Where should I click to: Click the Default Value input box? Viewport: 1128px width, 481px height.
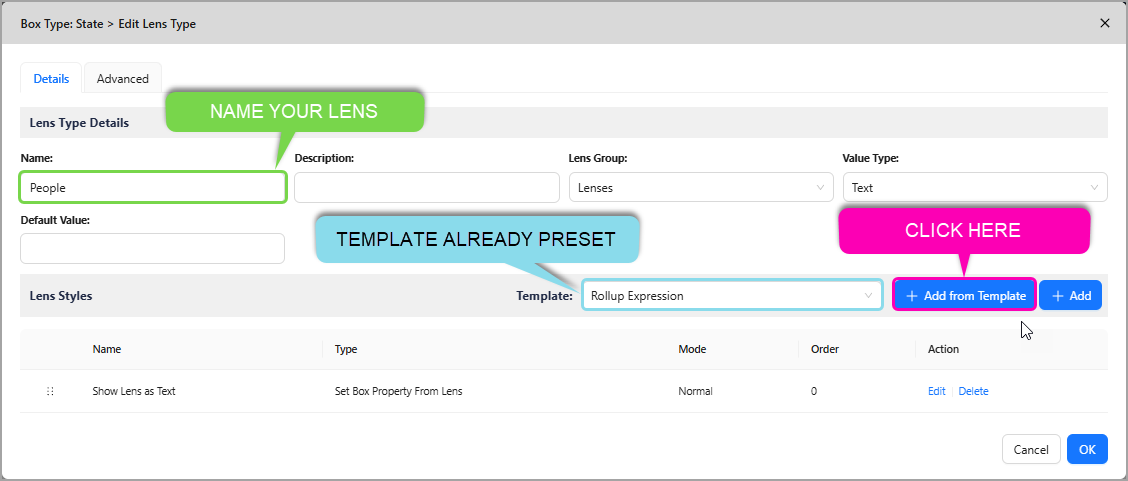(153, 248)
